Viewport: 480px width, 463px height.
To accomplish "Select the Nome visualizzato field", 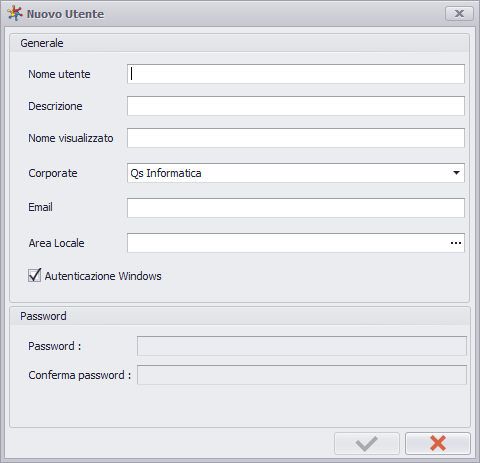I will point(296,138).
